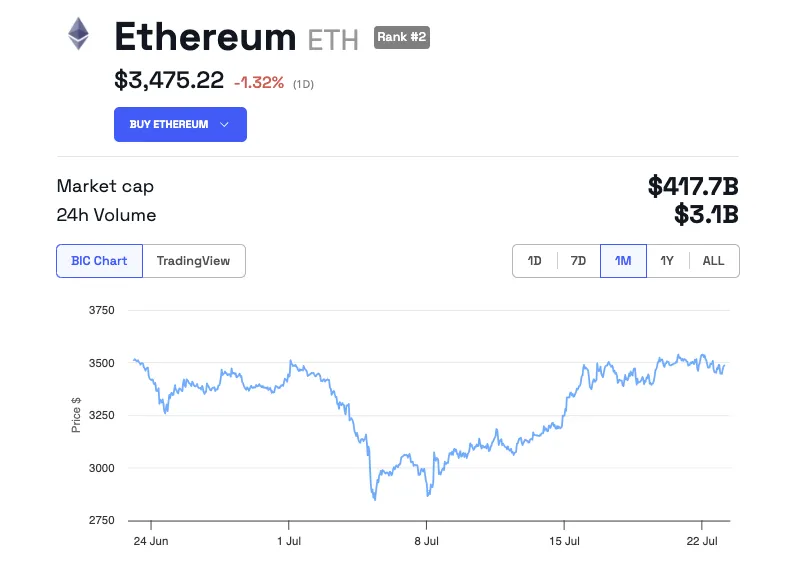Switch to the BIC Chart tab
The height and width of the screenshot is (582, 809).
pyautogui.click(x=99, y=261)
